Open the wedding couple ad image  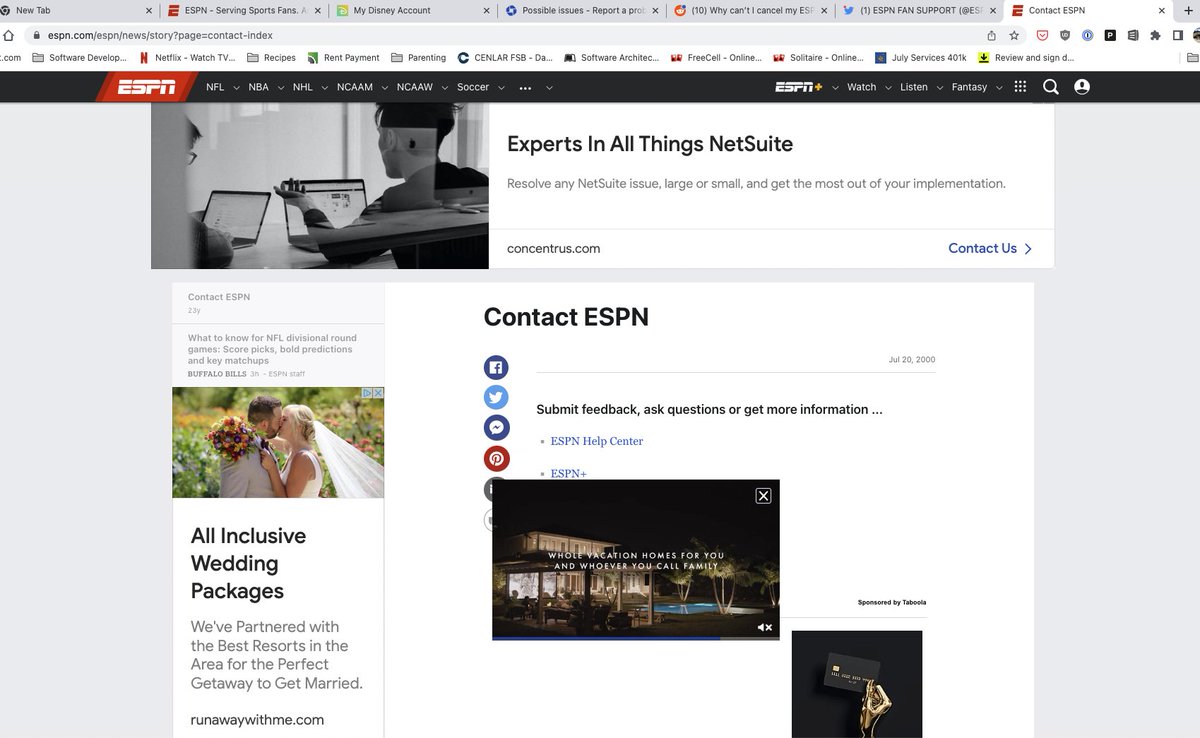pyautogui.click(x=278, y=443)
